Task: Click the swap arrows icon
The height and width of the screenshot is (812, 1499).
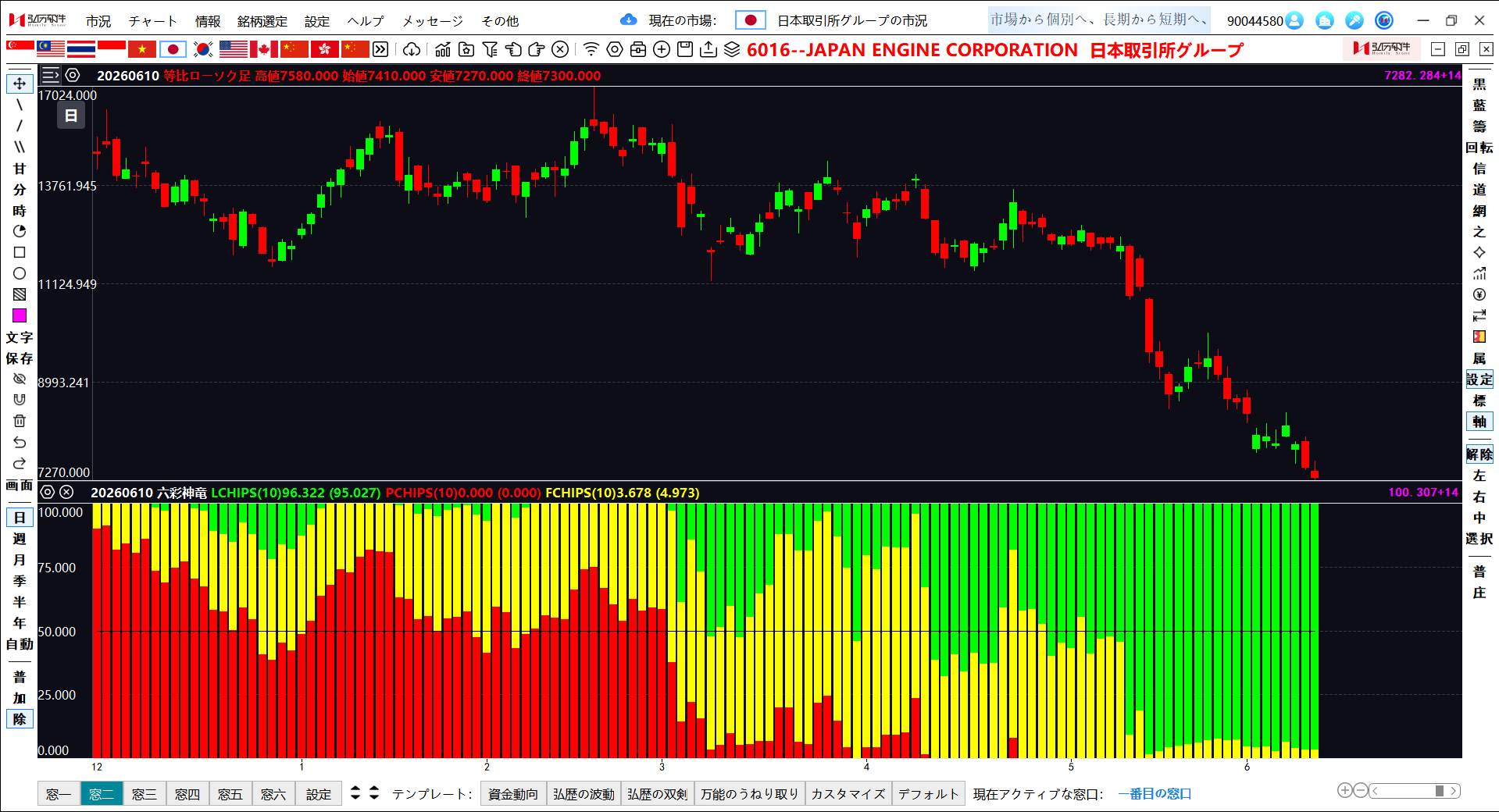Action: pyautogui.click(x=1479, y=315)
